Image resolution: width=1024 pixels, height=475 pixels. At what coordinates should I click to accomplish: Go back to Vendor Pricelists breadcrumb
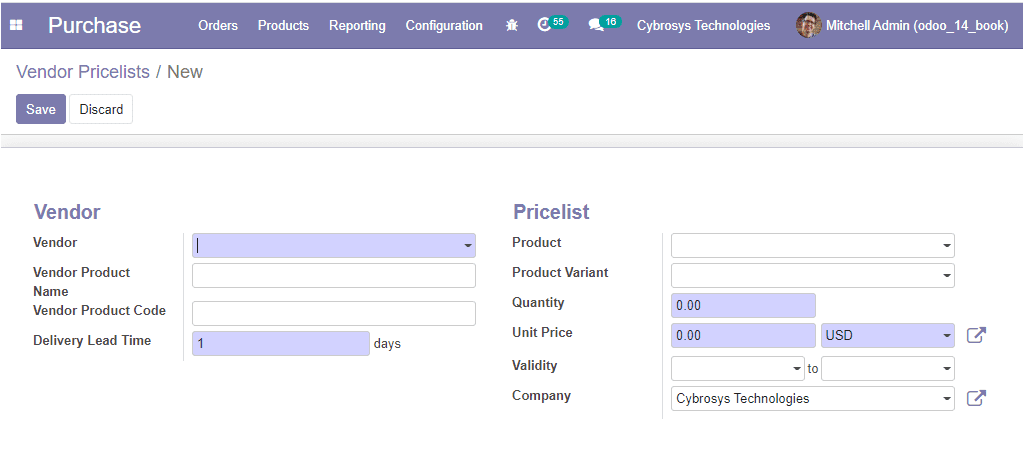(83, 72)
